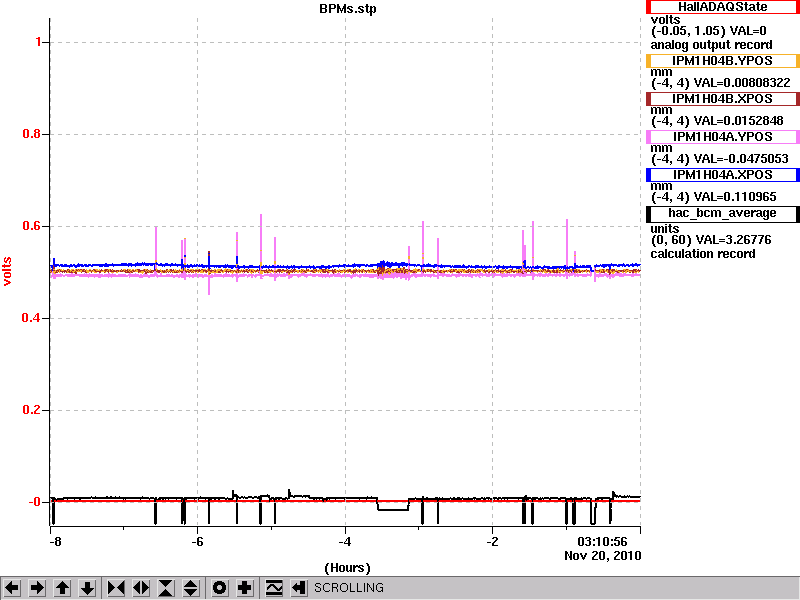Image resolution: width=800 pixels, height=600 pixels.
Task: Click the x-axis tick label -8
Action: (55, 541)
